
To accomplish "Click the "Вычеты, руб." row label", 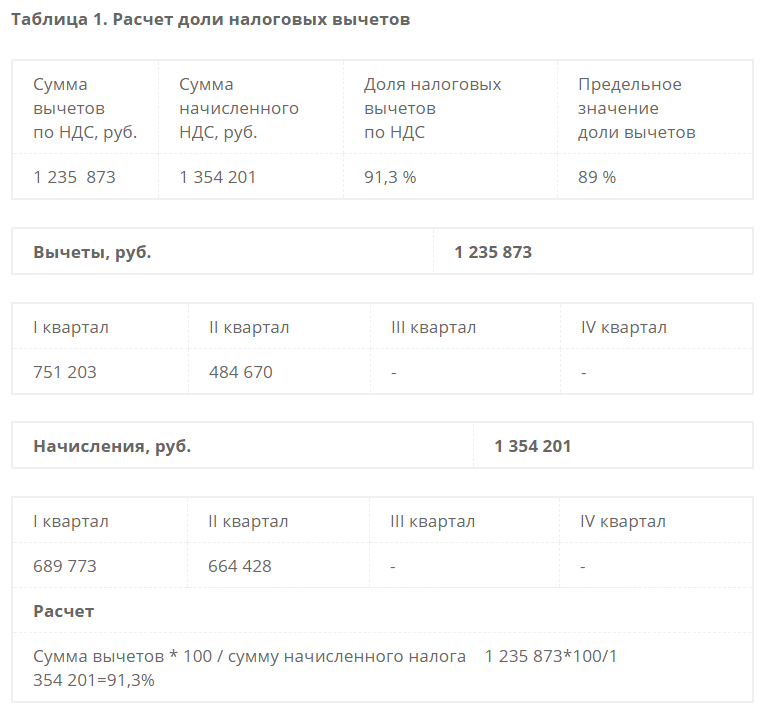I will click(92, 252).
